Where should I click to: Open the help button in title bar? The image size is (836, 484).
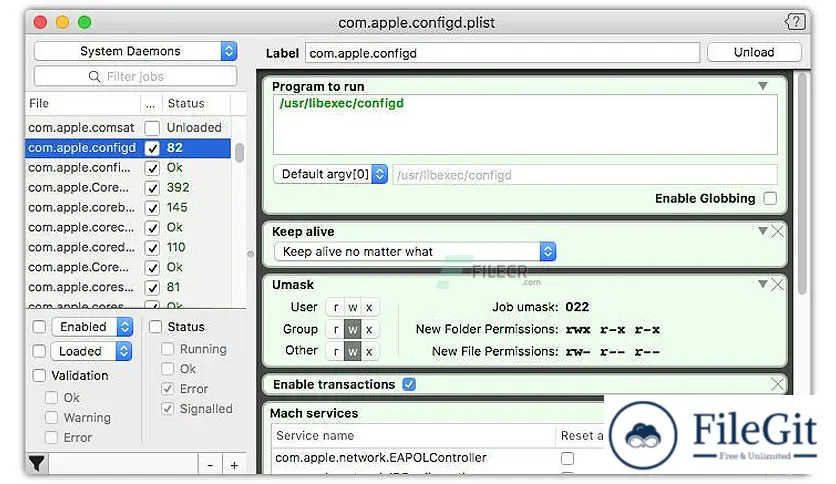click(795, 22)
